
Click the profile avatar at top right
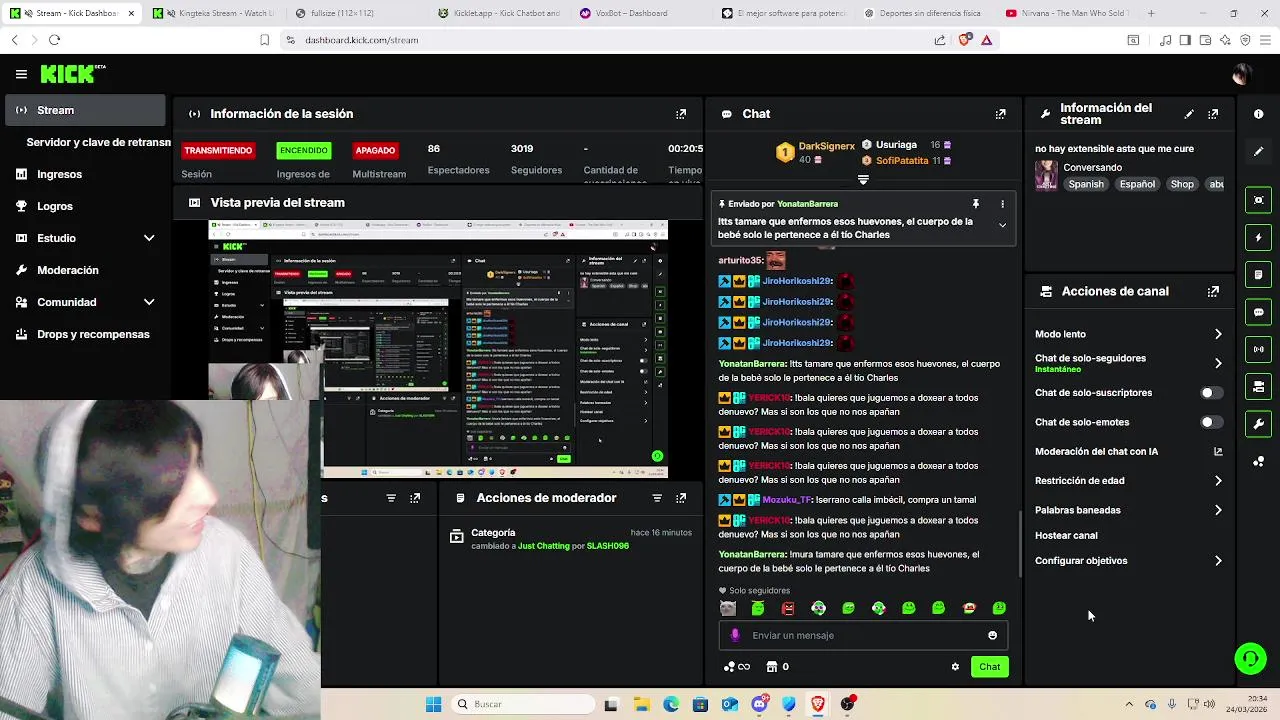point(1241,74)
